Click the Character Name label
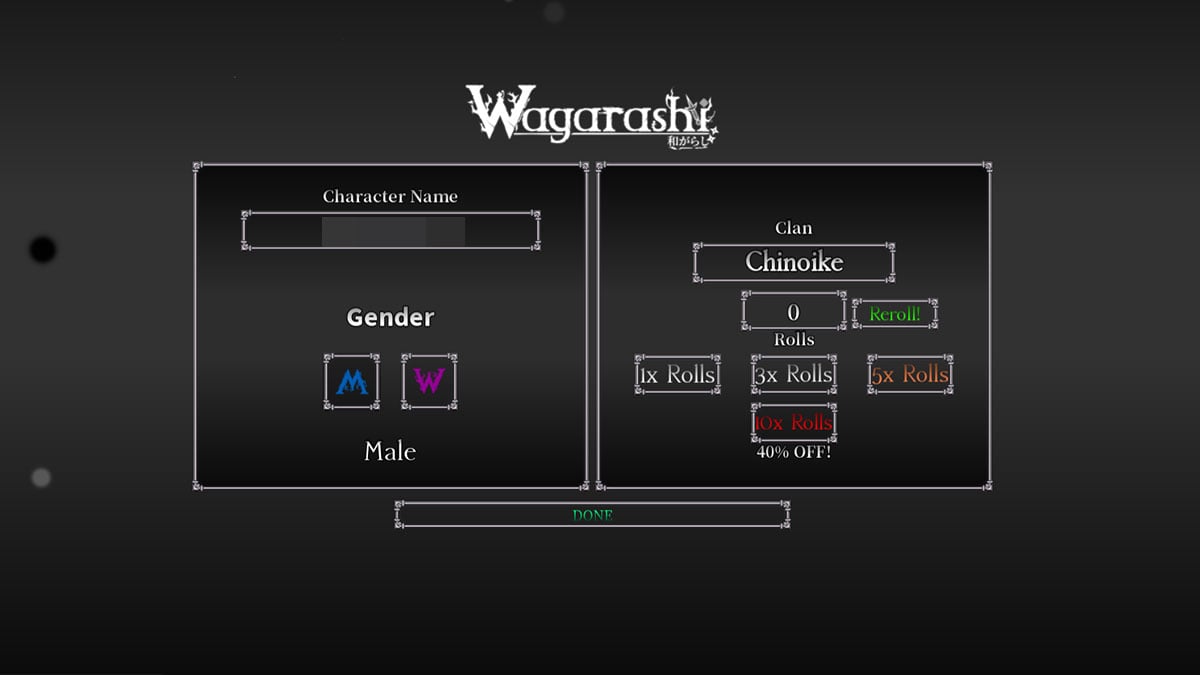1200x675 pixels. (390, 197)
